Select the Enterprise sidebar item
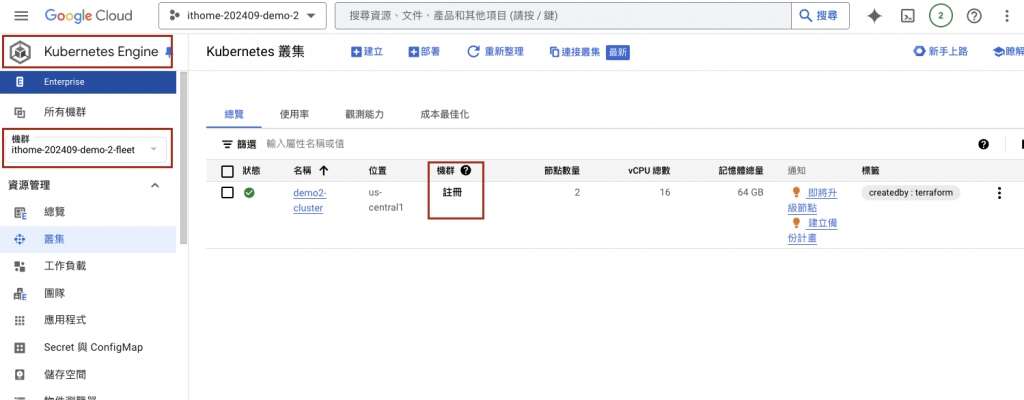 [x=88, y=82]
